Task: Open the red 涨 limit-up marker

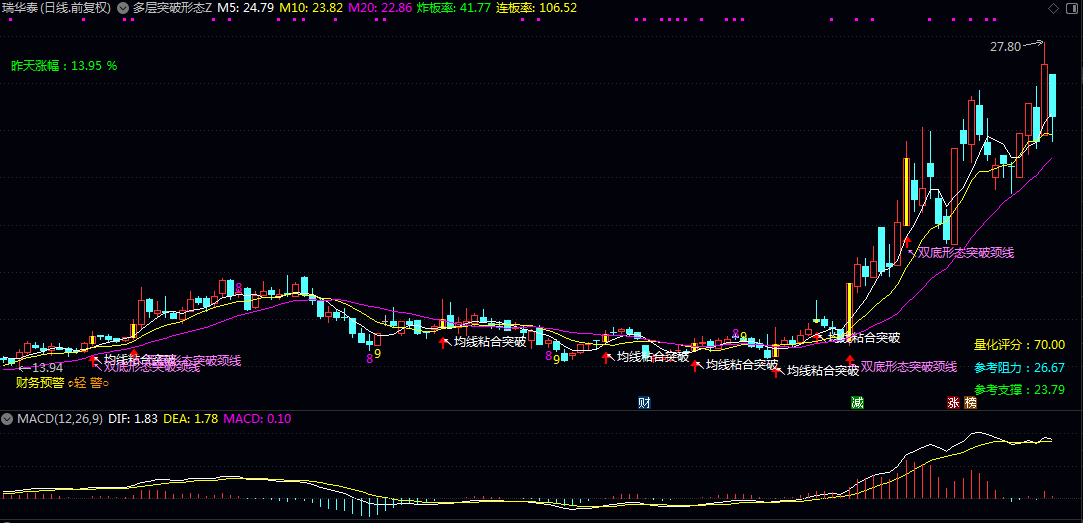Action: pos(954,403)
